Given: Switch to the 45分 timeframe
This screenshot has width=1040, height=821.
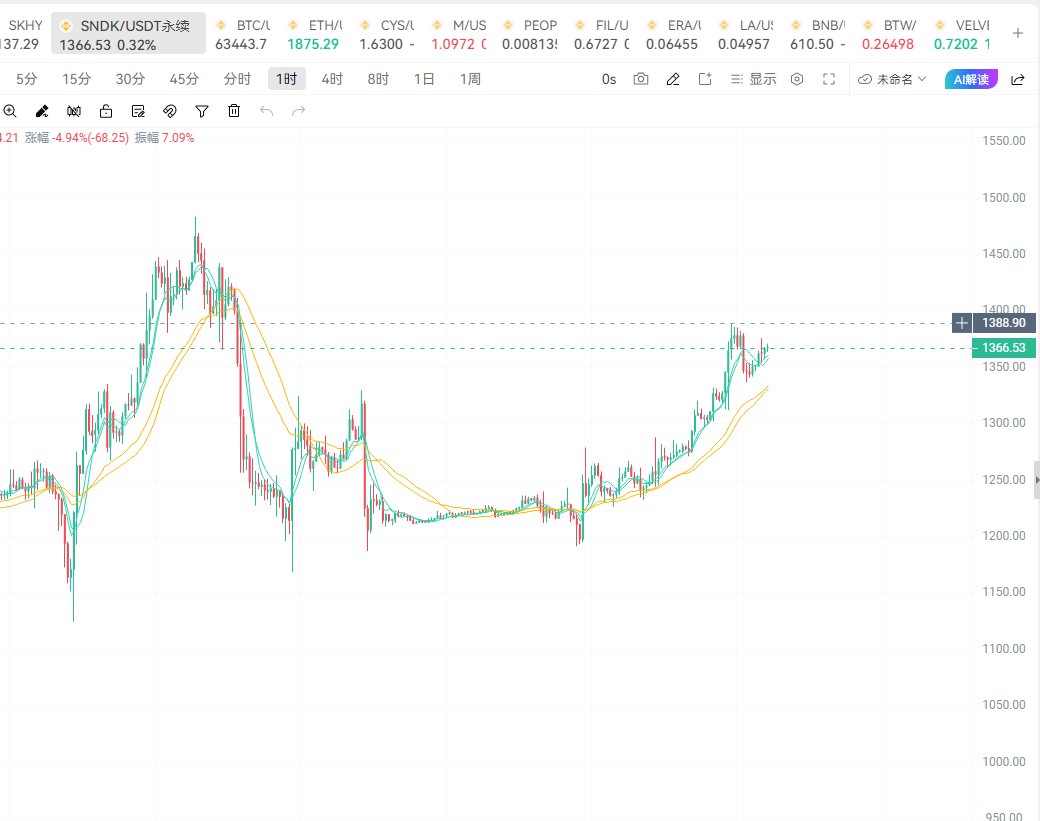Looking at the screenshot, I should point(184,79).
